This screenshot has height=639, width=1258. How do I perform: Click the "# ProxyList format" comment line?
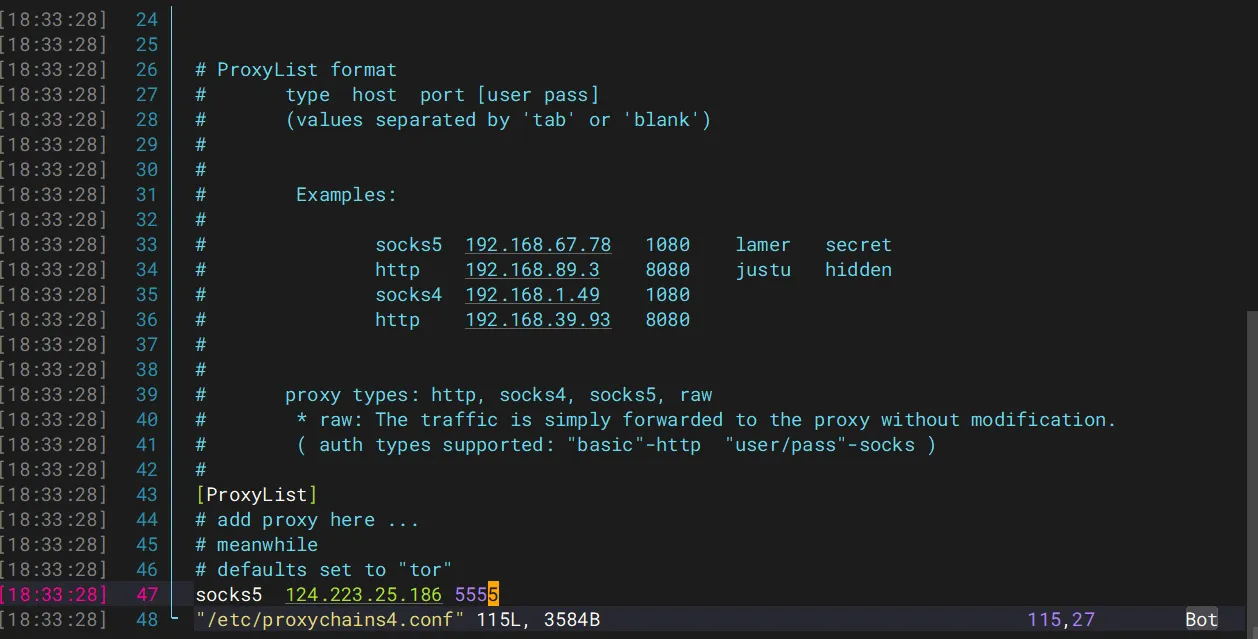click(x=296, y=70)
